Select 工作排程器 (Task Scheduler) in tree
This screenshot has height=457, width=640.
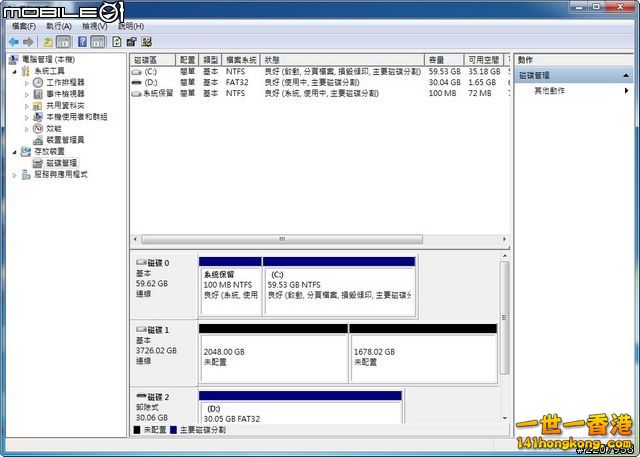pyautogui.click(x=64, y=82)
